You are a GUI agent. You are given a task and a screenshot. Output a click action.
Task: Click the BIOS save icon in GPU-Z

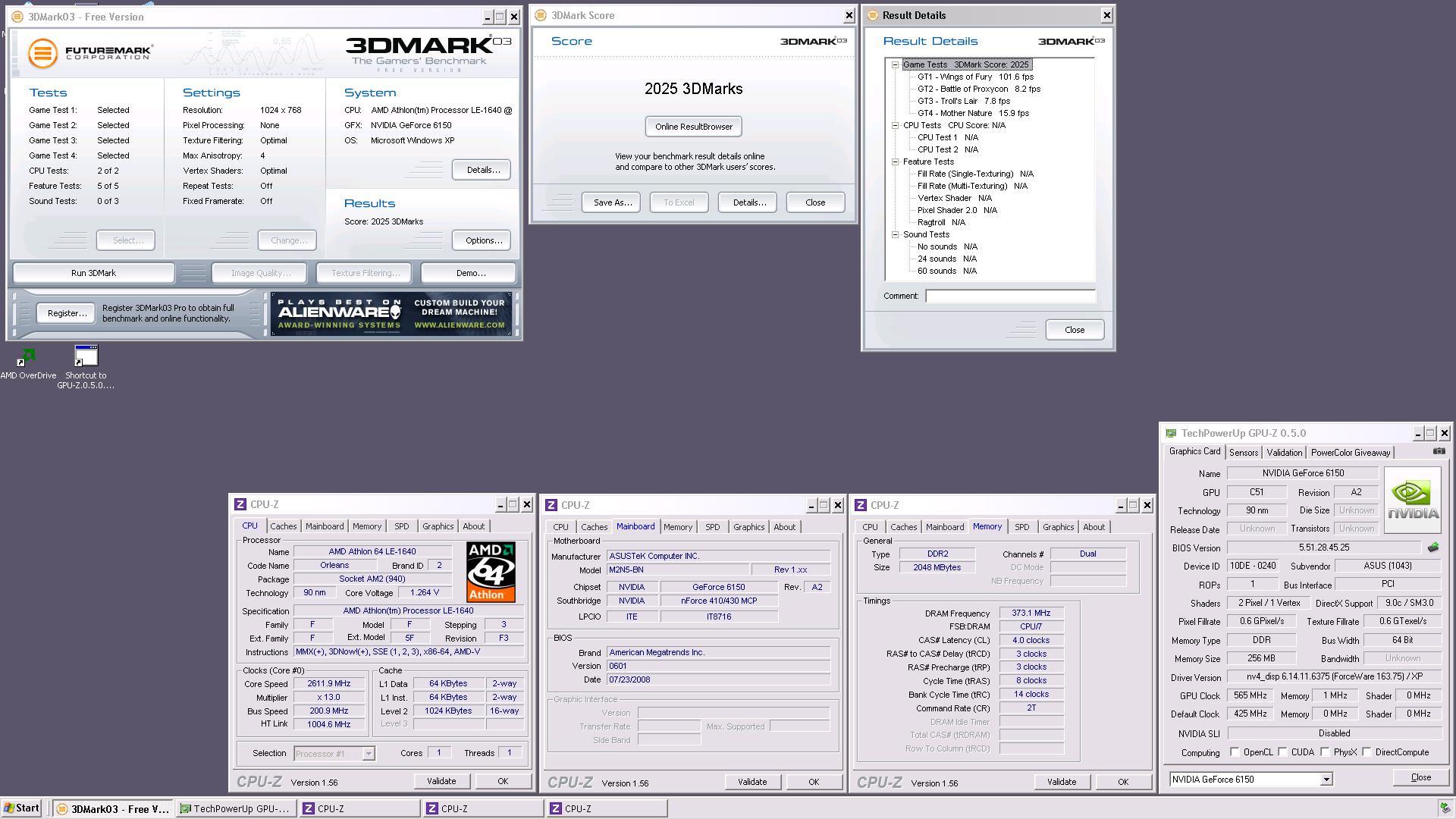point(1432,548)
